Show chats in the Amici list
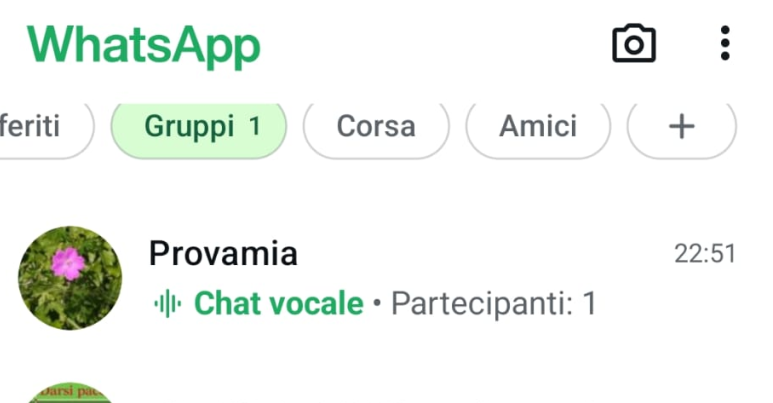Viewport: 773px width, 403px height. [x=538, y=128]
